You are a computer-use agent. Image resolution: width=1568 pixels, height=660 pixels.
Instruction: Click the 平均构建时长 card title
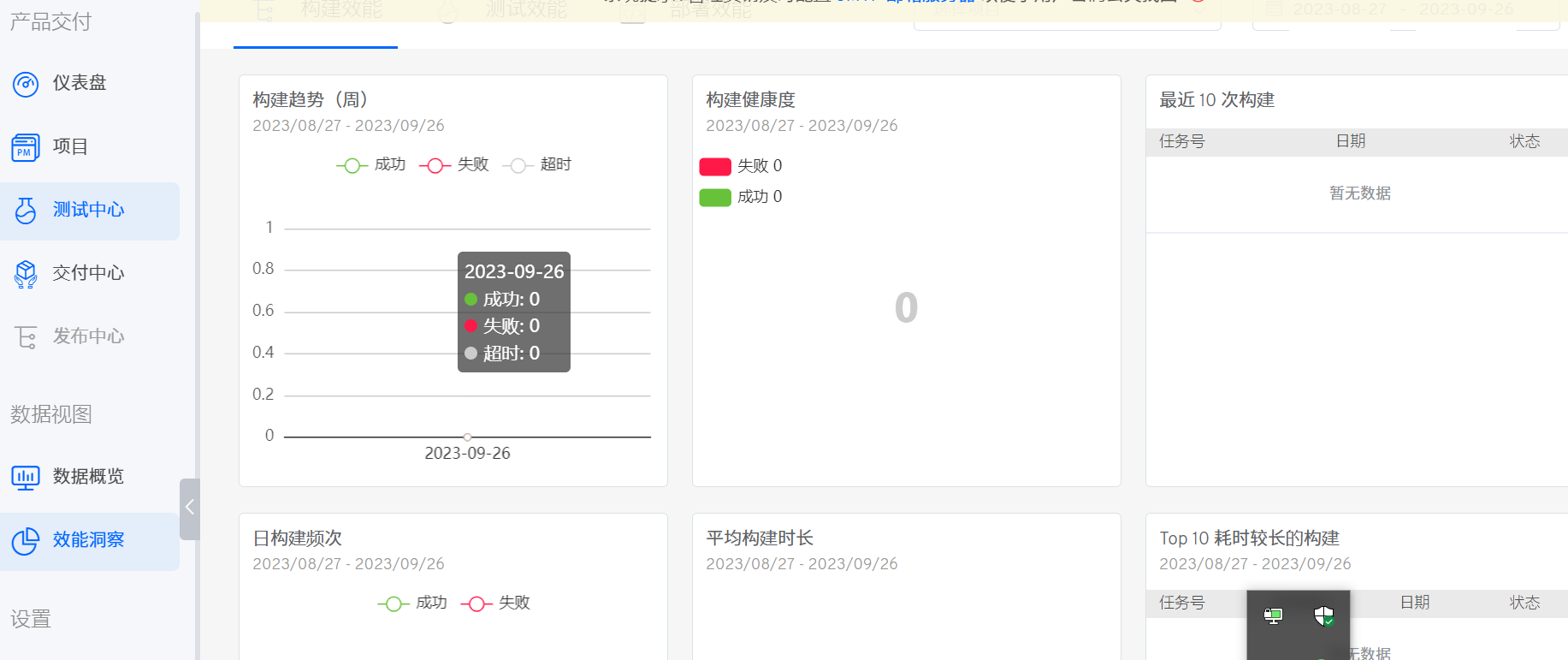760,538
